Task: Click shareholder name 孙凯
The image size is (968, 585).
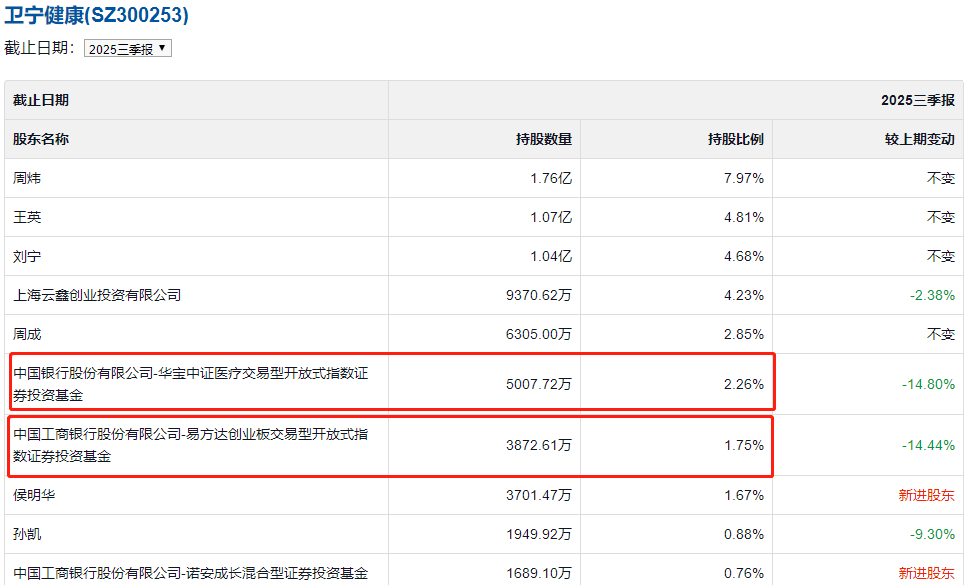Action: pyautogui.click(x=27, y=534)
